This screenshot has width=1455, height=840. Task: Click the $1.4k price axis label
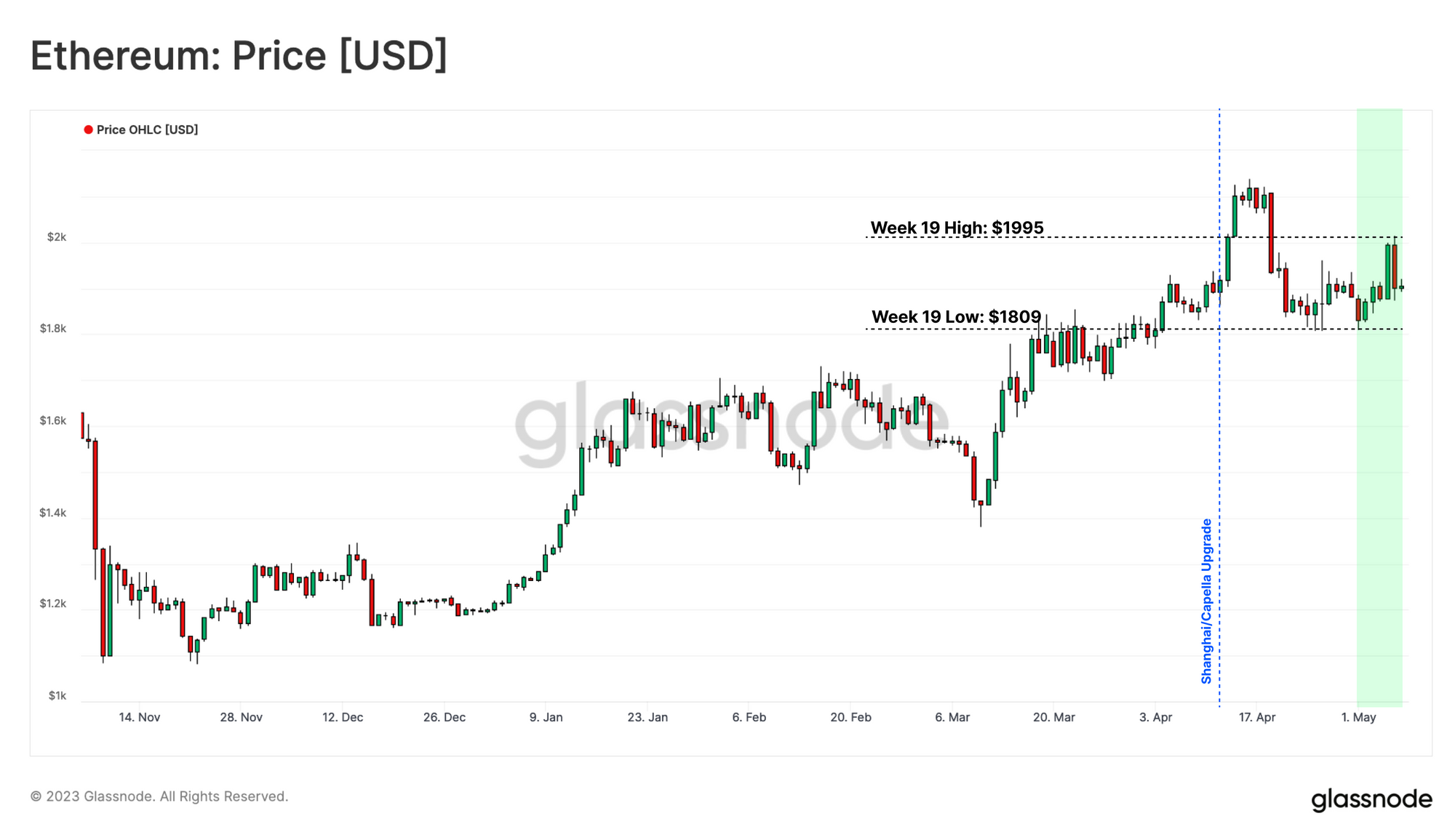52,513
